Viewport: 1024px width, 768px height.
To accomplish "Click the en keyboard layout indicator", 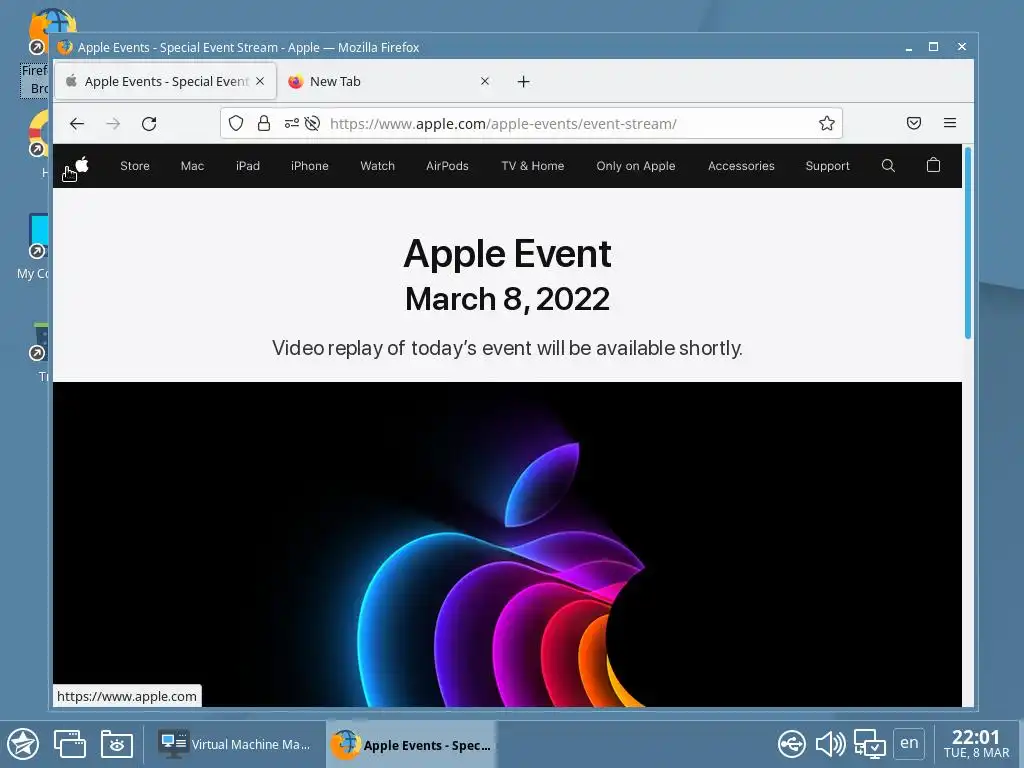I will (909, 743).
